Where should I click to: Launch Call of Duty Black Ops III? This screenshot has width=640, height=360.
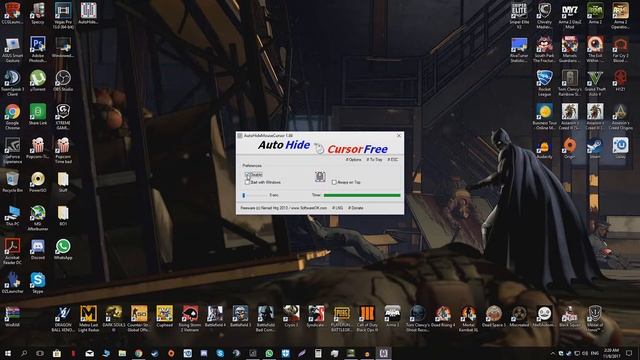click(x=367, y=319)
